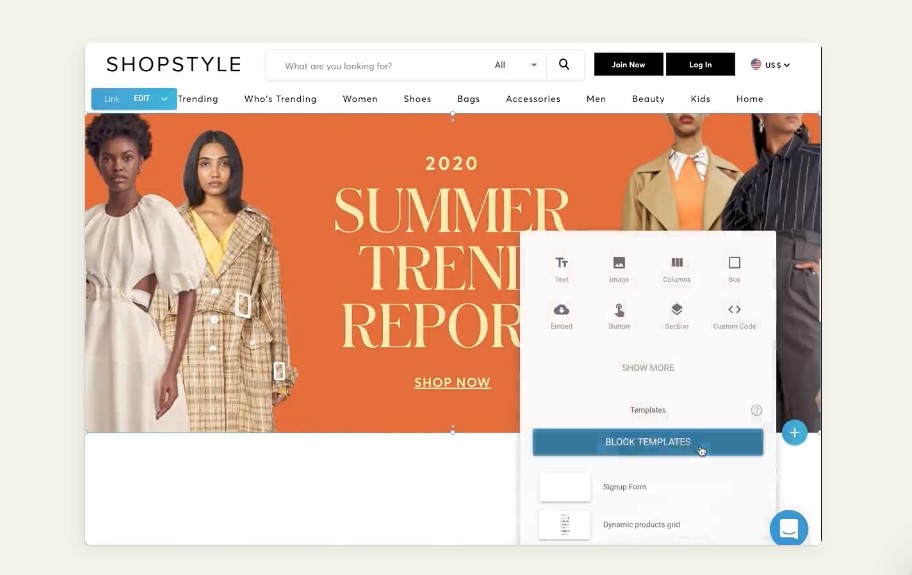
Task: Insert a Custom Code block
Action: (x=735, y=316)
